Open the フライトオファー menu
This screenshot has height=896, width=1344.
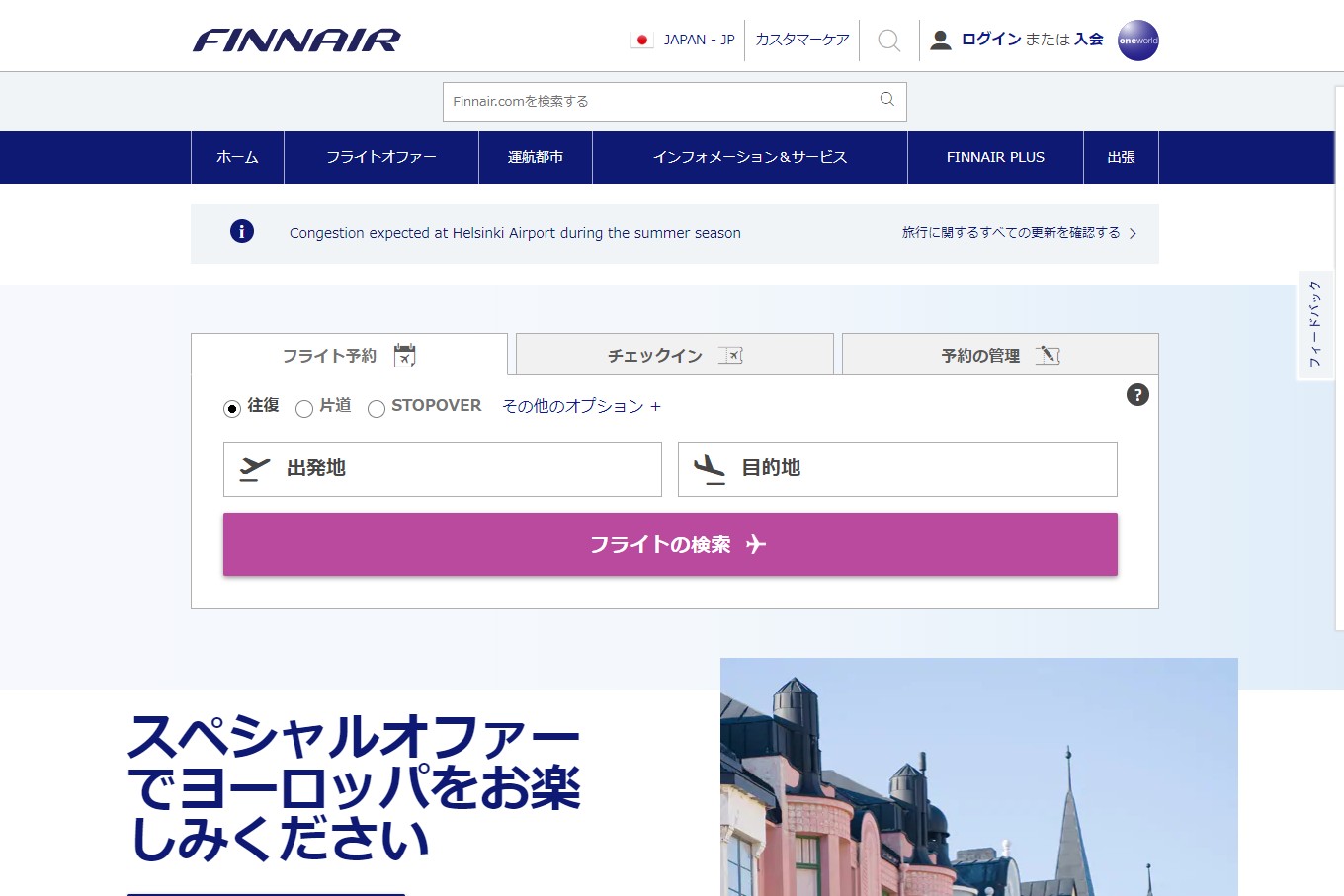[381, 157]
